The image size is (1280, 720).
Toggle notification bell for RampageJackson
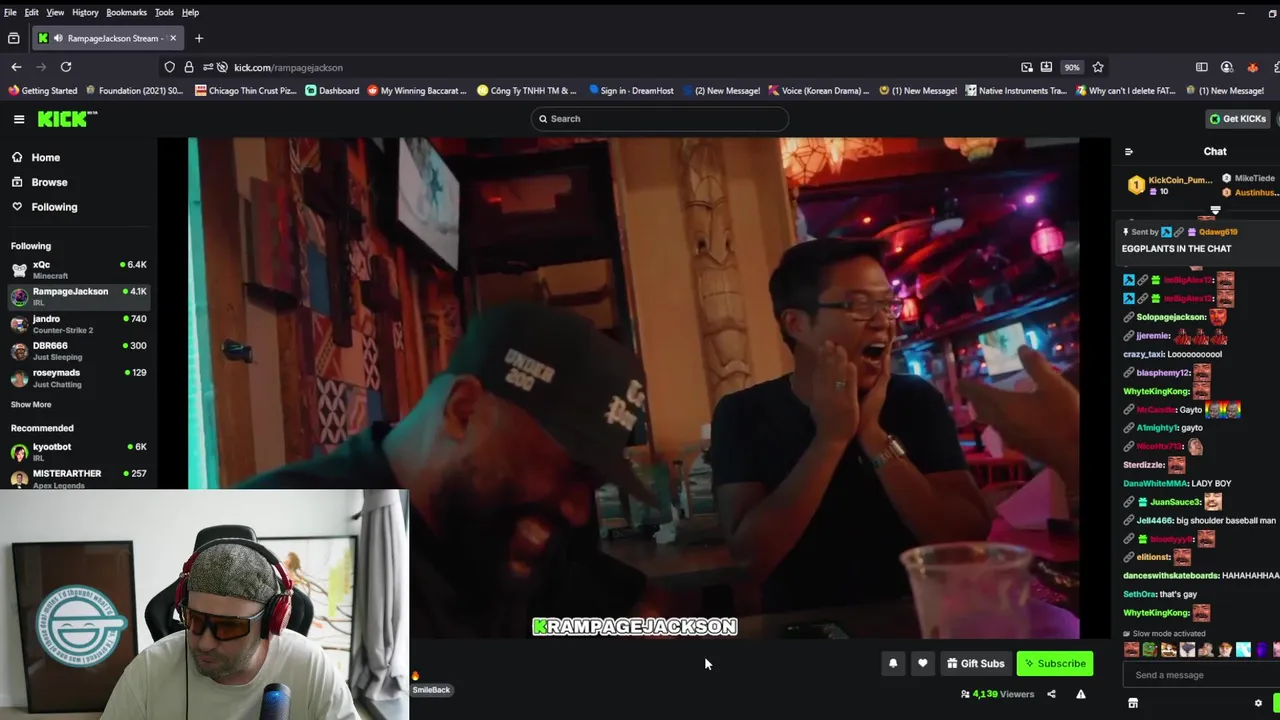point(893,663)
